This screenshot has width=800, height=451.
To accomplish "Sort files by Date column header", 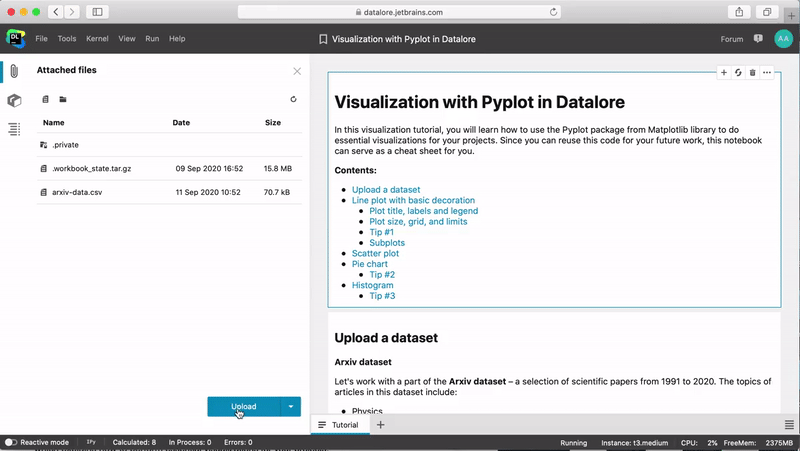I will pyautogui.click(x=181, y=123).
